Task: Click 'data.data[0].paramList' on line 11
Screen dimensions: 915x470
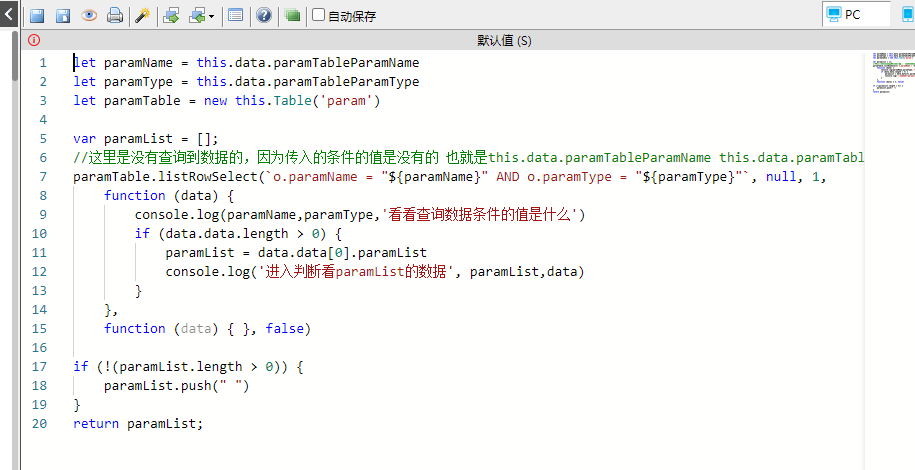Action: [x=343, y=252]
